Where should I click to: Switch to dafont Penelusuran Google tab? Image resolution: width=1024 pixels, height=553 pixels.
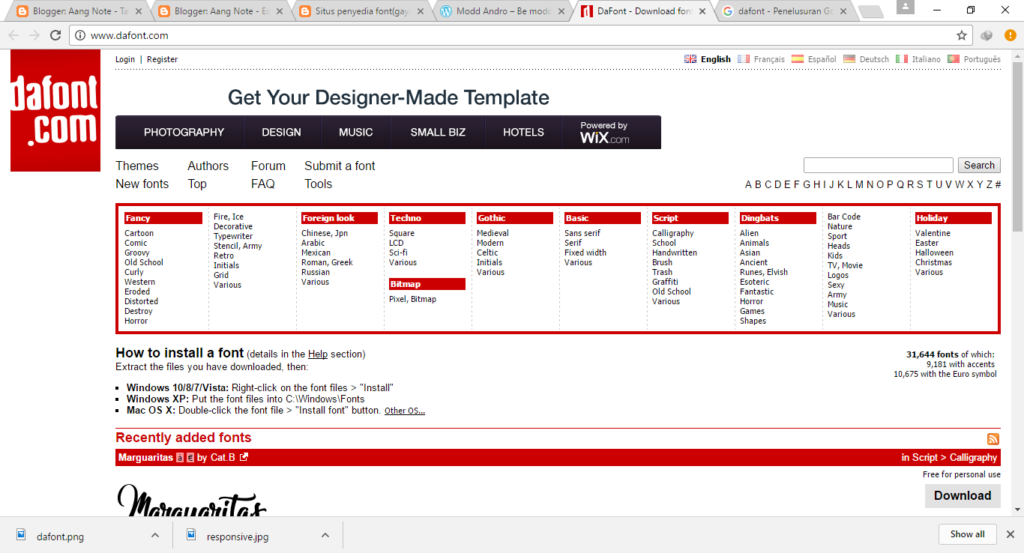785,11
